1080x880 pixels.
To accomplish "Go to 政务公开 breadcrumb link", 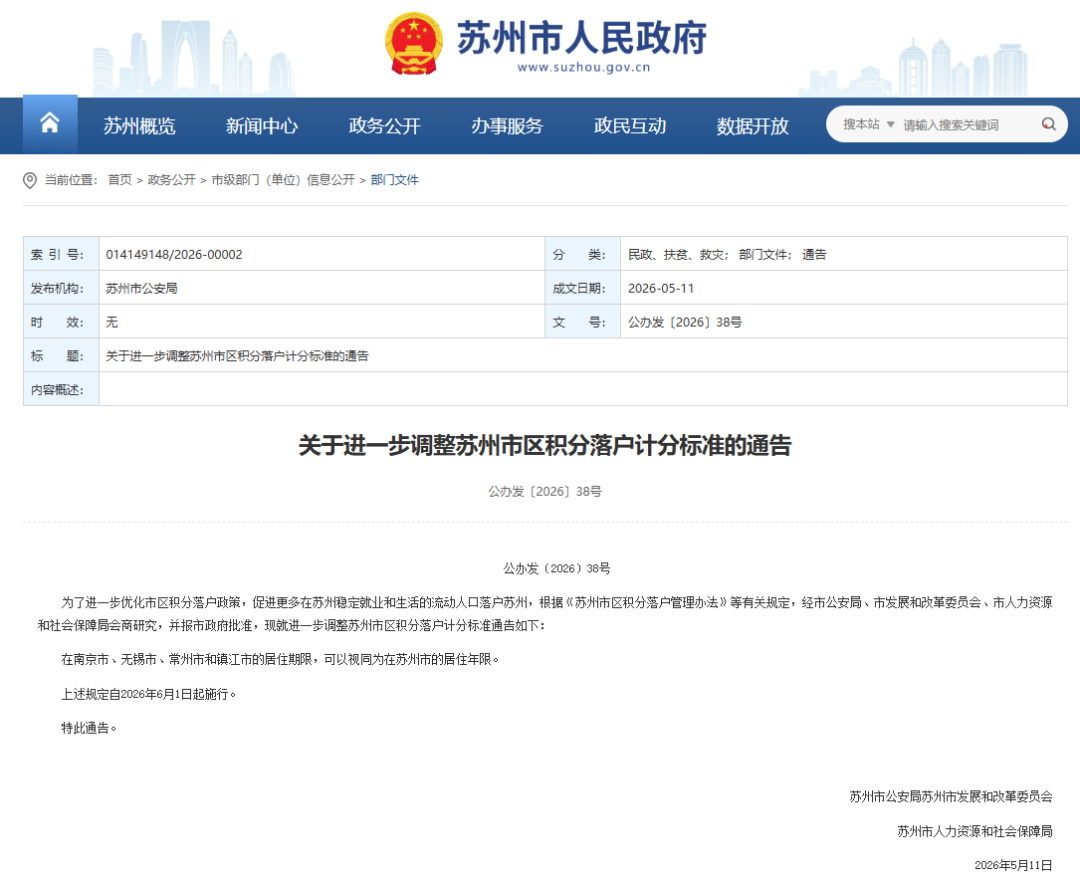I will pos(172,180).
